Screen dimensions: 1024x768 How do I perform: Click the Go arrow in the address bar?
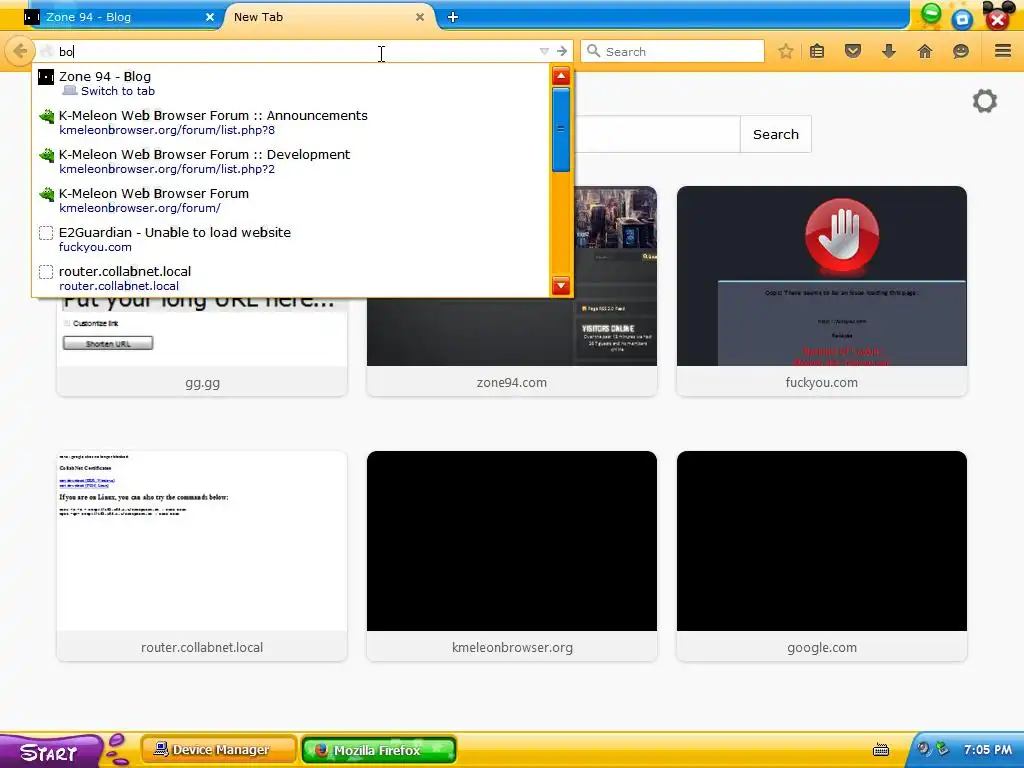click(x=562, y=51)
